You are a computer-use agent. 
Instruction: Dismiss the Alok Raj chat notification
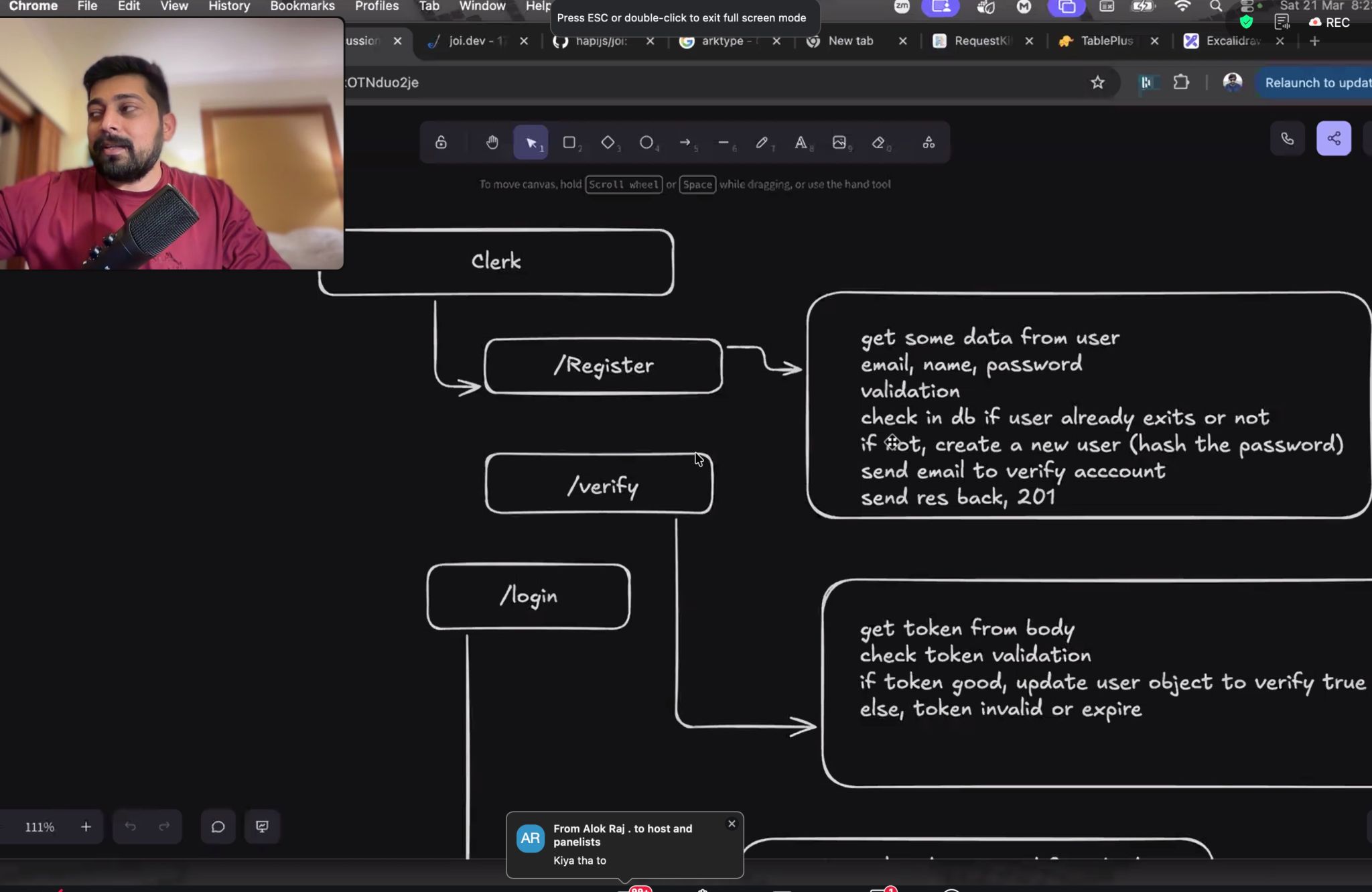point(732,824)
